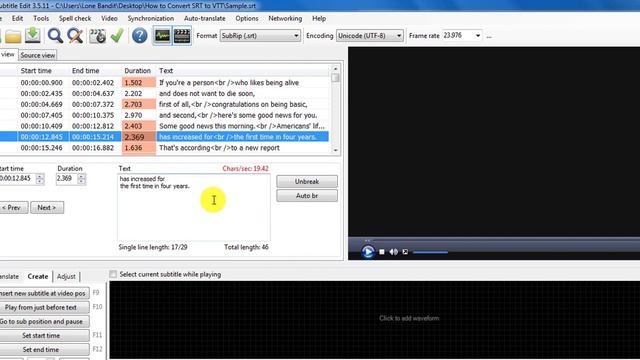Run spell check with the green checkmark
The image size is (640, 360).
(118, 36)
